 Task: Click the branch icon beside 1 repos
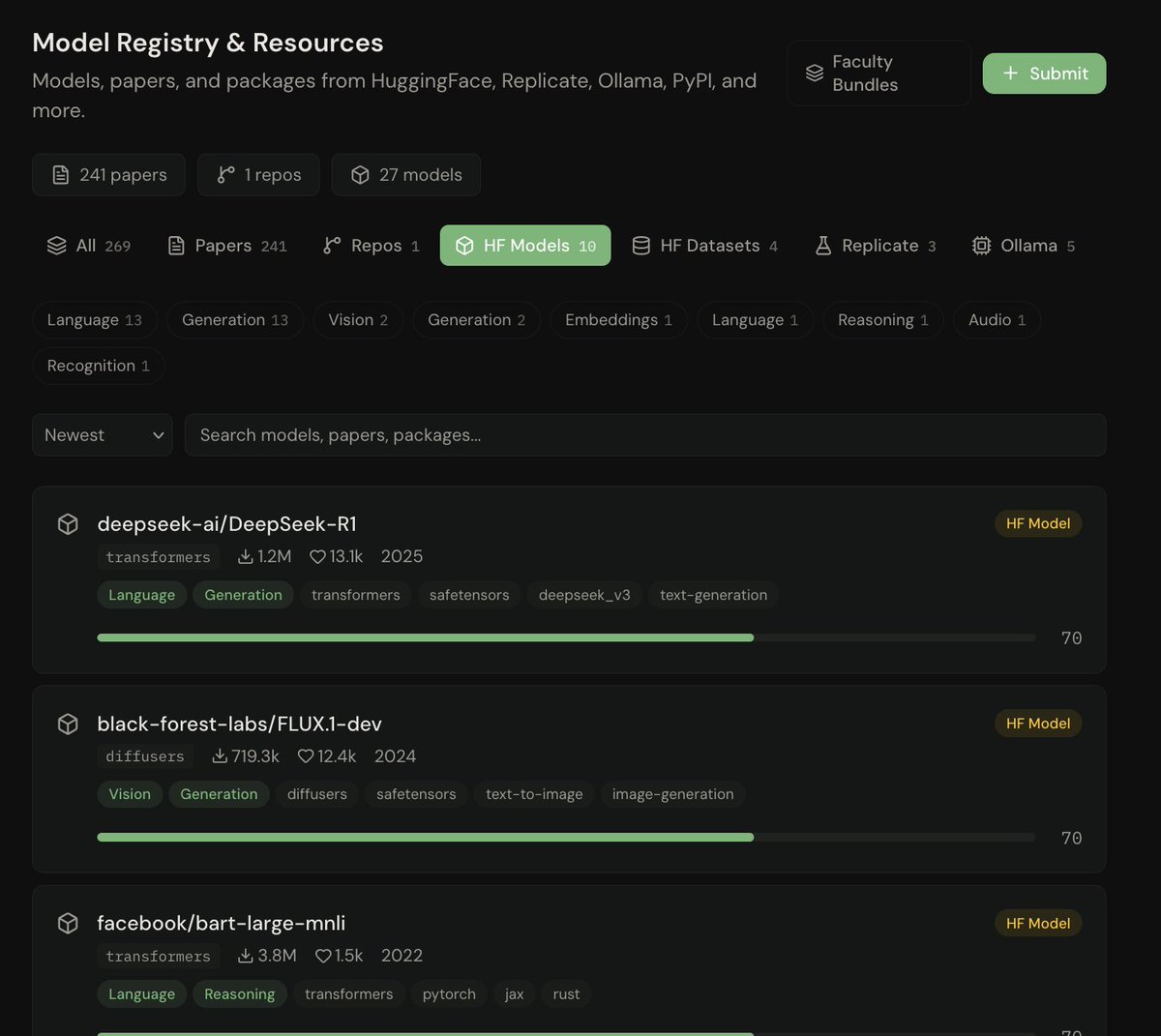[225, 175]
